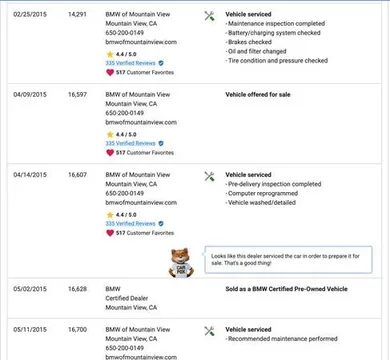Screen dimensions: 390x360
Task: Open 335 Verified Reviews link in 04/09/2015 entry
Action: (130, 143)
